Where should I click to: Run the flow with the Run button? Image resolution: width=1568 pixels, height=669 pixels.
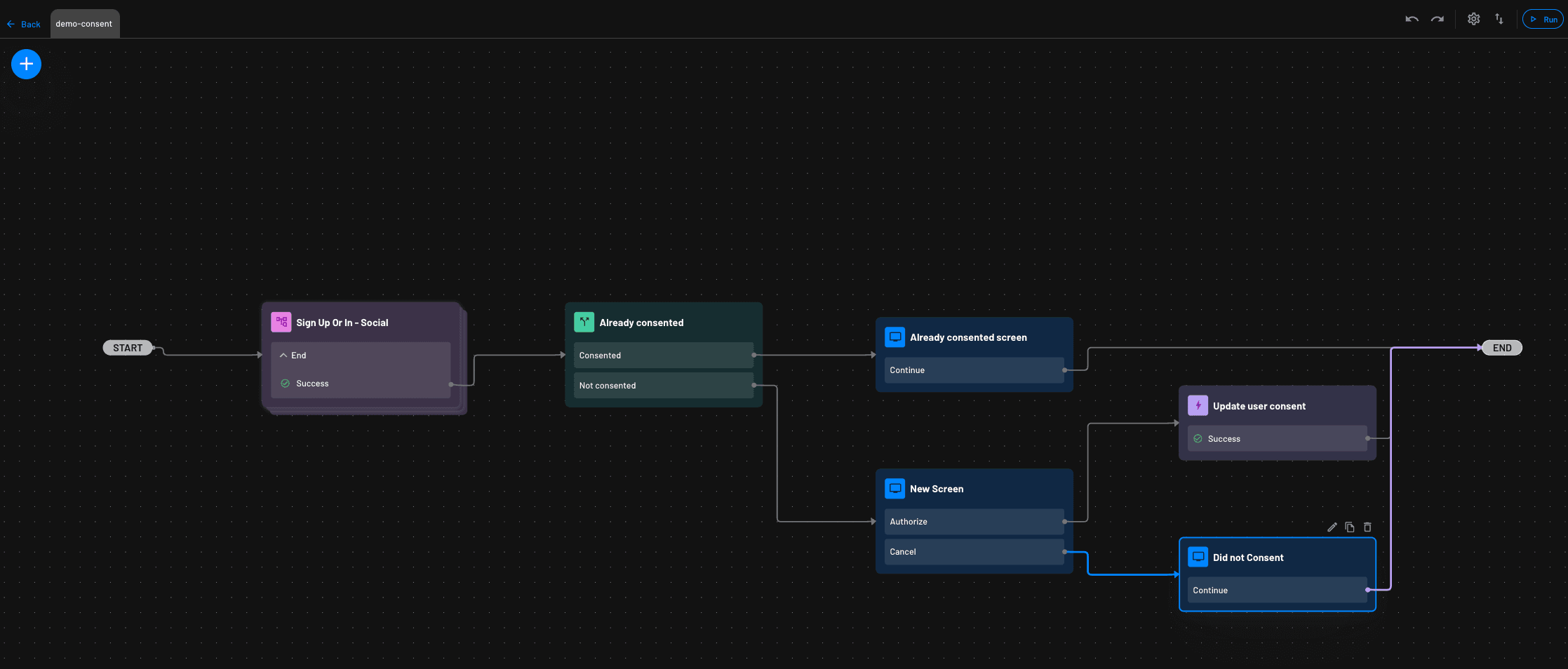point(1543,19)
